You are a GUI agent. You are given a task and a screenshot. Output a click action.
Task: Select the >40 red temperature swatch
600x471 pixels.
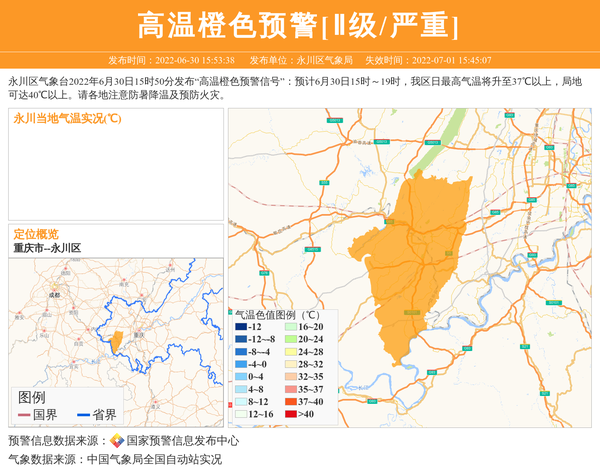[290, 413]
